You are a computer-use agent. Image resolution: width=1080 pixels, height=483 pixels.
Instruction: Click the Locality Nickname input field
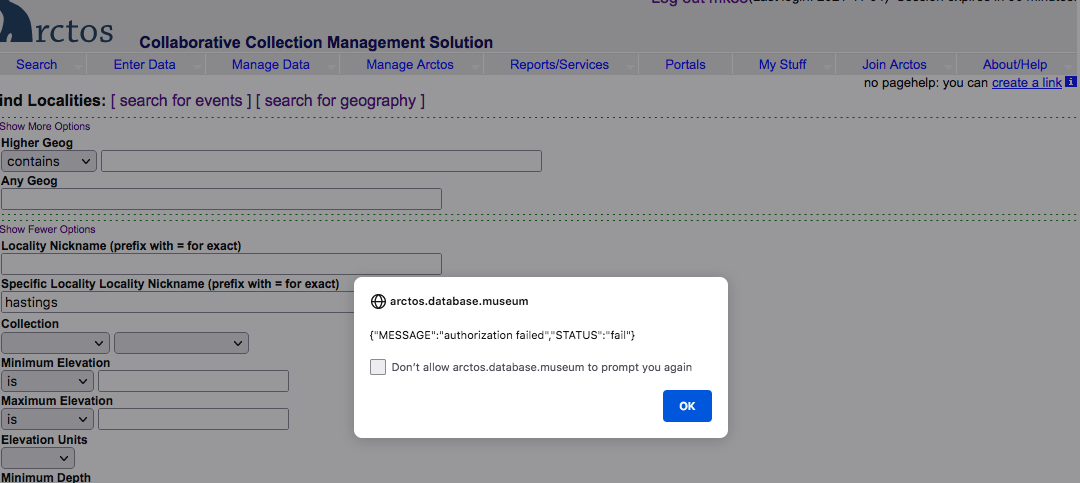coord(221,264)
